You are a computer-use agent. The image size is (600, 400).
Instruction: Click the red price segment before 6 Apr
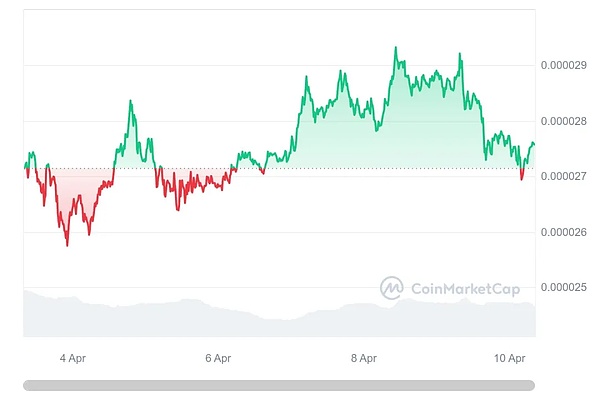[x=190, y=185]
